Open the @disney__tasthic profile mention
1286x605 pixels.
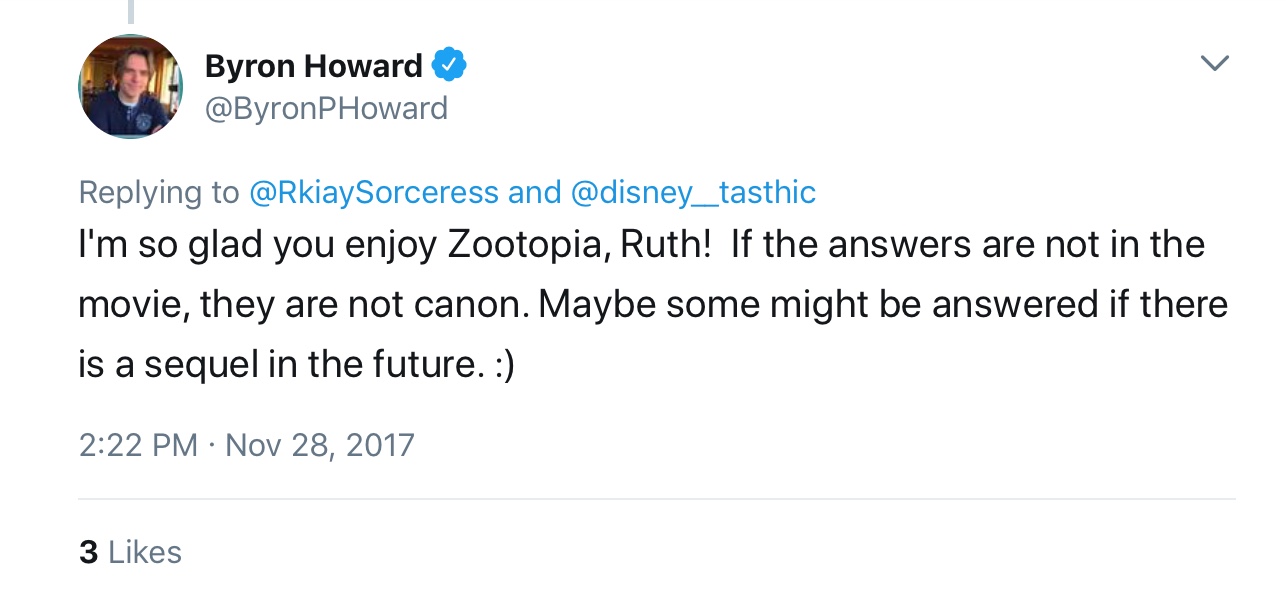(x=693, y=192)
